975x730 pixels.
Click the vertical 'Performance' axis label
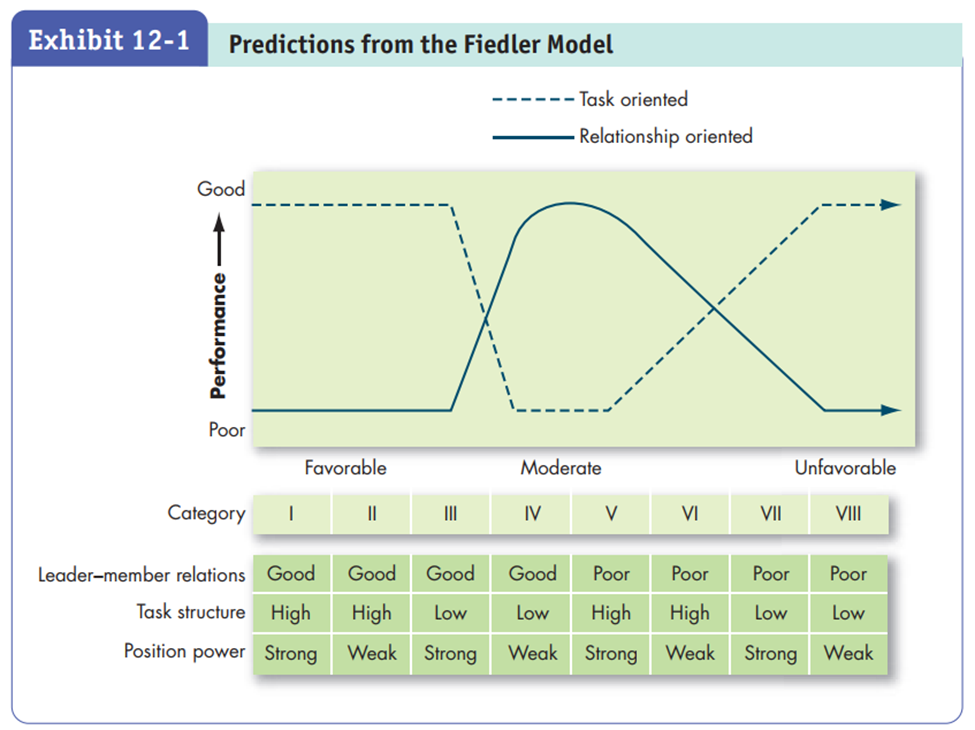point(220,335)
